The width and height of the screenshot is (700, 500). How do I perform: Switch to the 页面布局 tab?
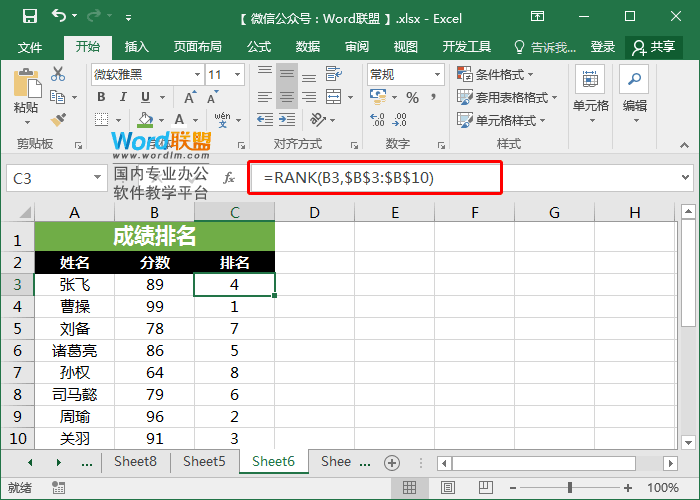pos(197,47)
